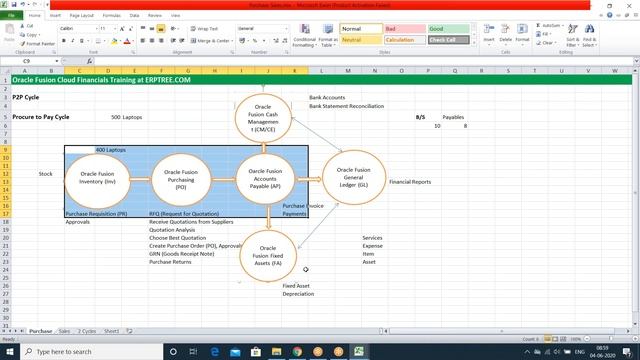Decrease the cell indent

point(173,41)
